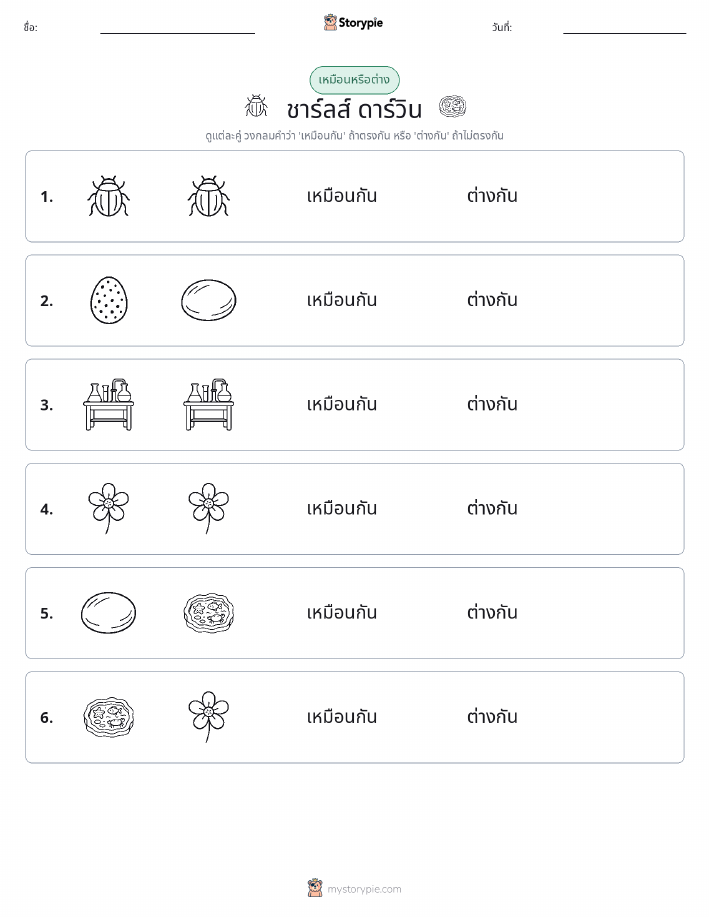Screen dimensions: 709x917
Task: Click the beetle icon beside the title
Action: (256, 106)
